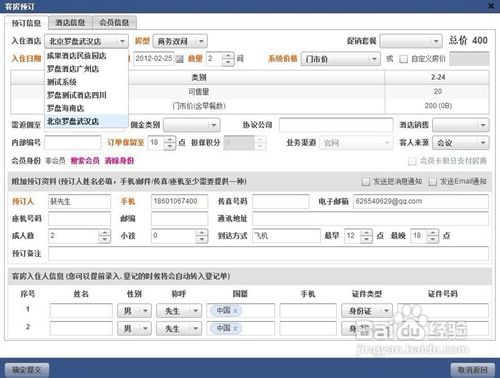Open guest row 1 性别 dropdown
The width and height of the screenshot is (500, 378).
(134, 311)
